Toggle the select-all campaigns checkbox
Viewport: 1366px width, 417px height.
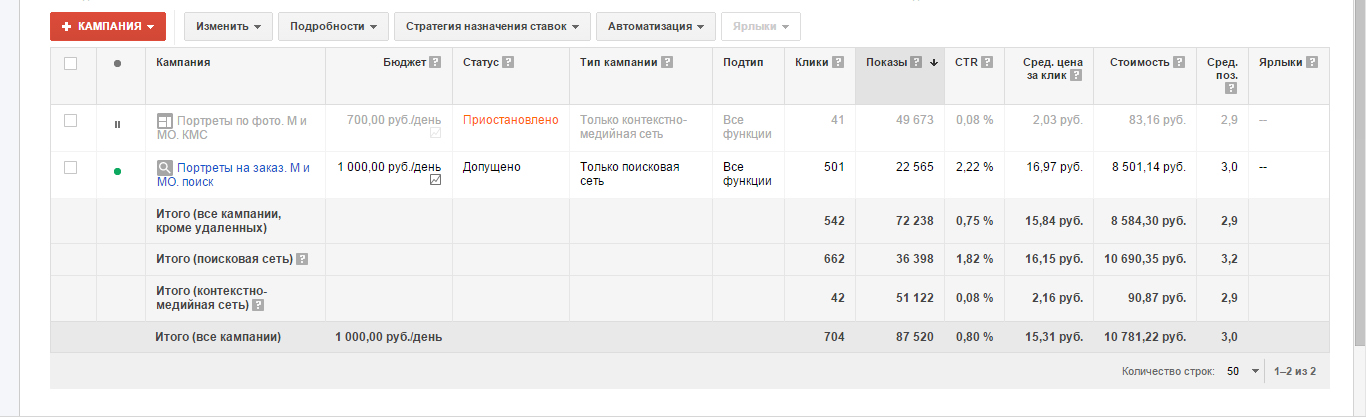point(70,63)
